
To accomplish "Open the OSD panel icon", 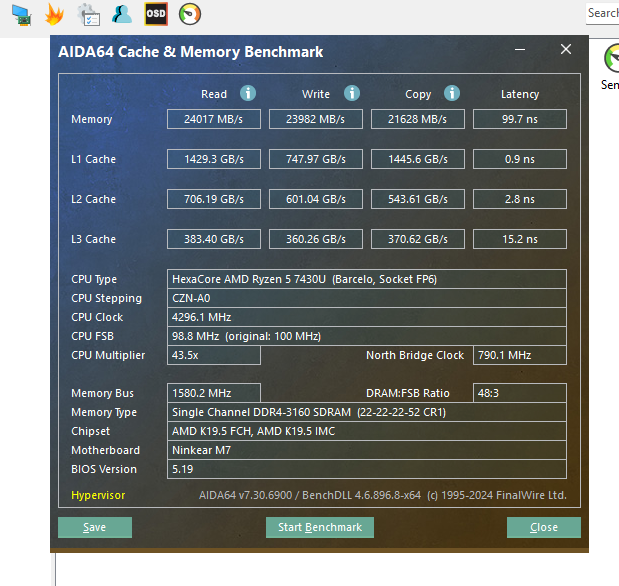I will pos(155,14).
